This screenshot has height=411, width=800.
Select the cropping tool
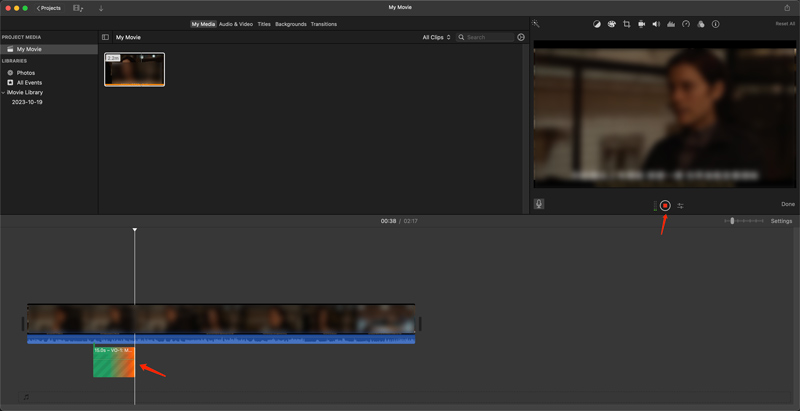626,24
